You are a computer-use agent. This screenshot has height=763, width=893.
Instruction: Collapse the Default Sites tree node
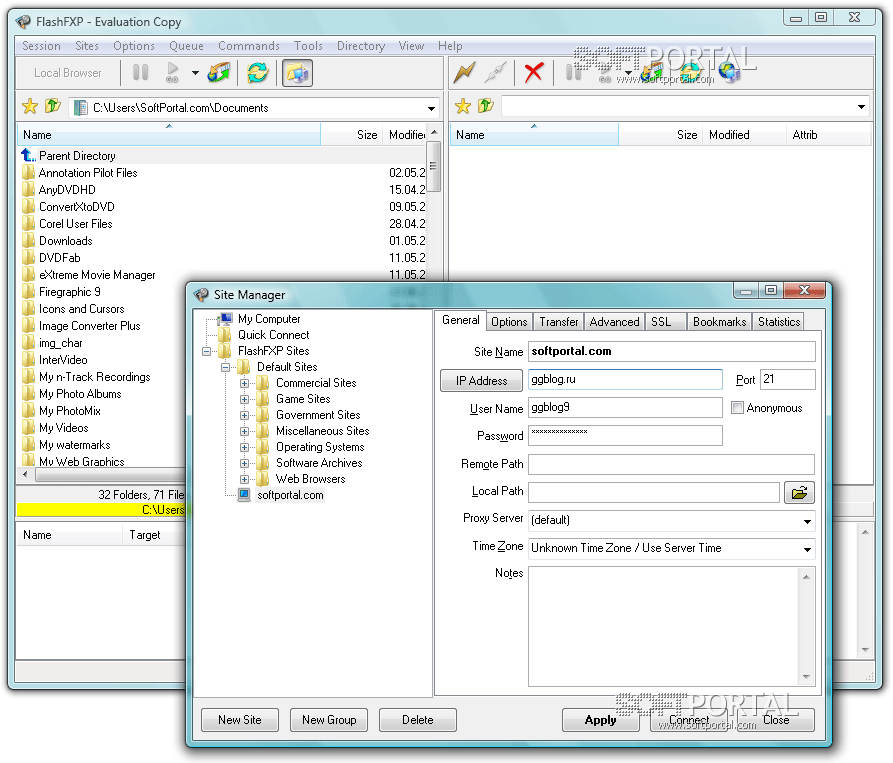pyautogui.click(x=226, y=367)
